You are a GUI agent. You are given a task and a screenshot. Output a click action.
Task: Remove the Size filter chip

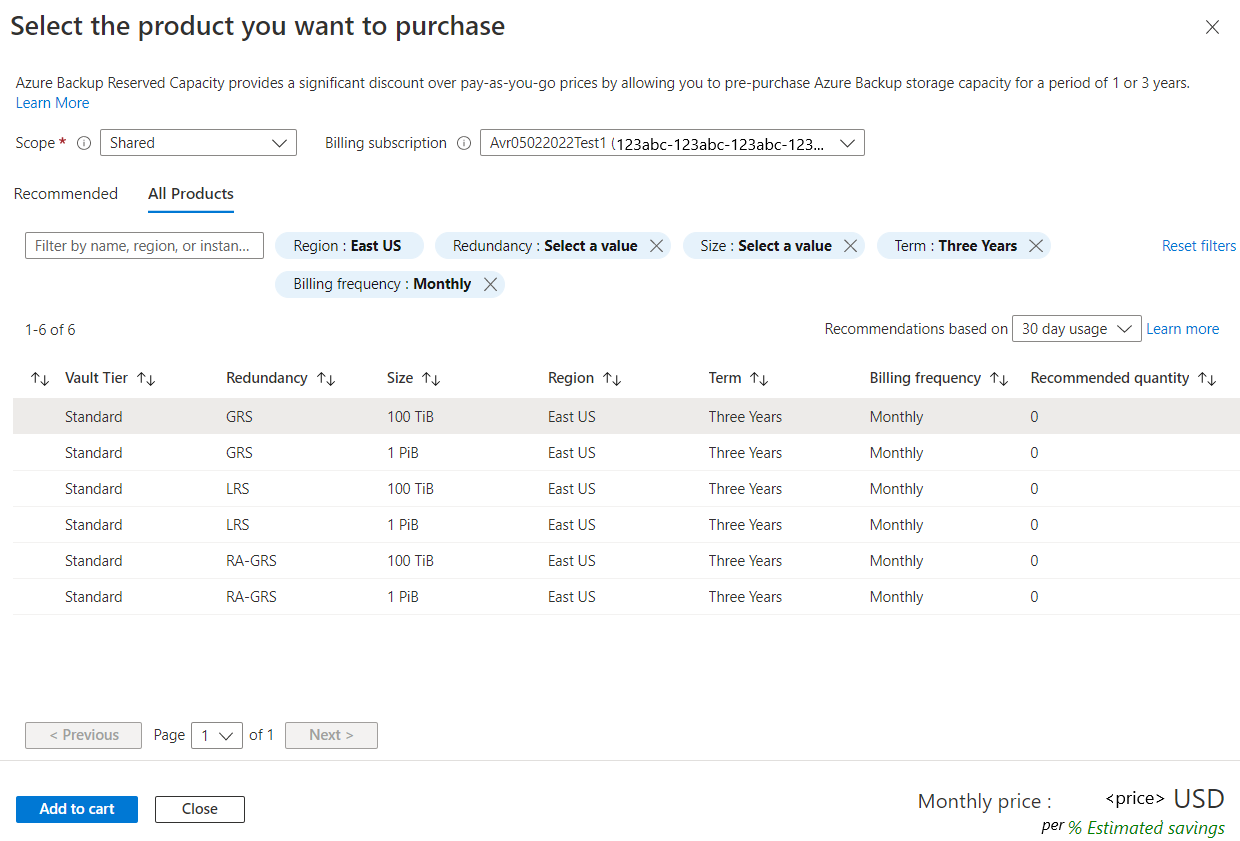[x=851, y=246]
